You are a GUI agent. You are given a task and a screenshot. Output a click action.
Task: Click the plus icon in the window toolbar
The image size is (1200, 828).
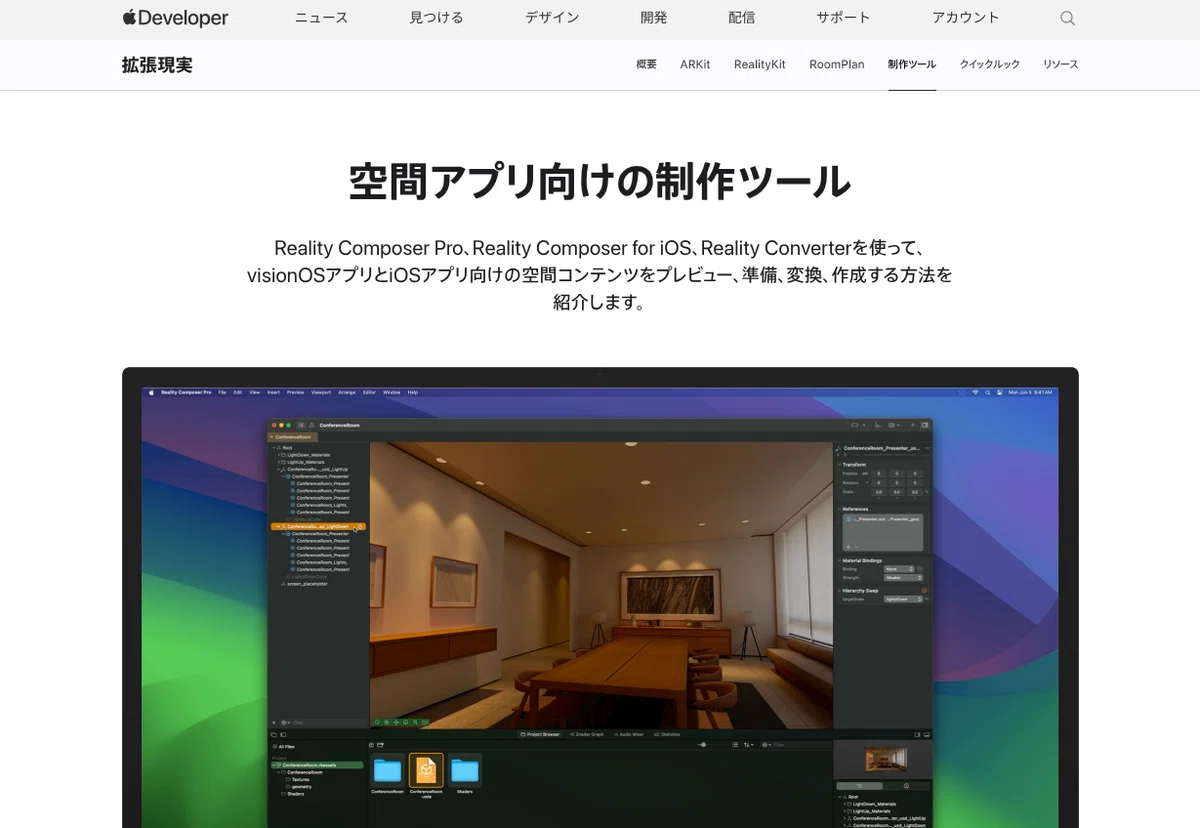(x=912, y=425)
